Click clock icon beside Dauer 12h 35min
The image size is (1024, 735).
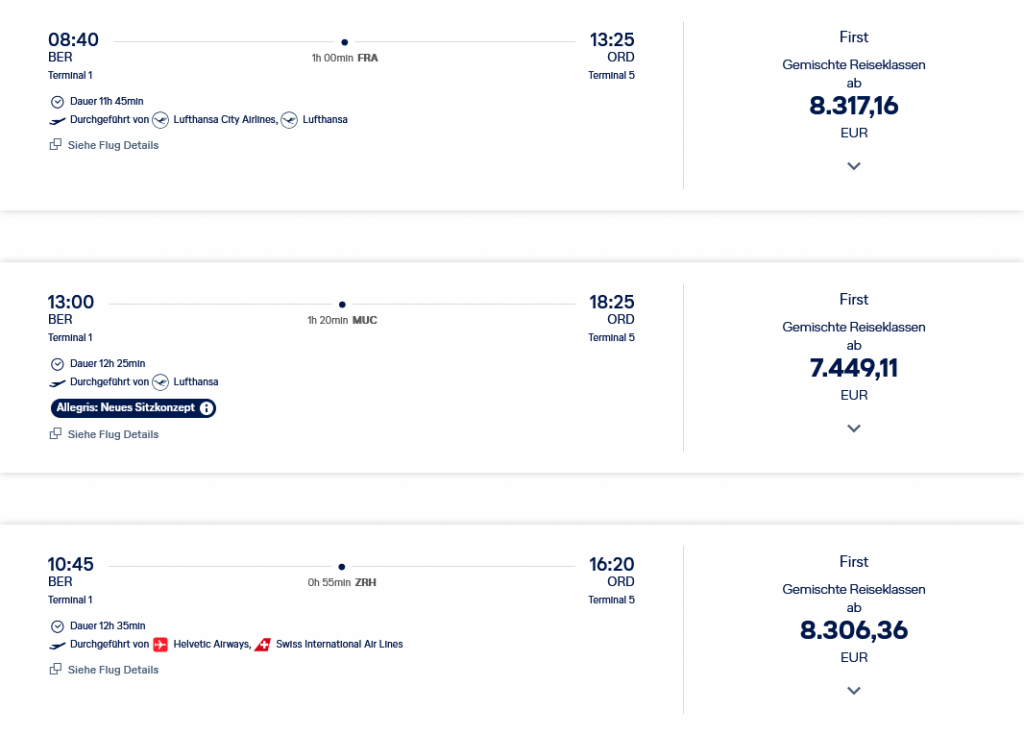tap(57, 626)
